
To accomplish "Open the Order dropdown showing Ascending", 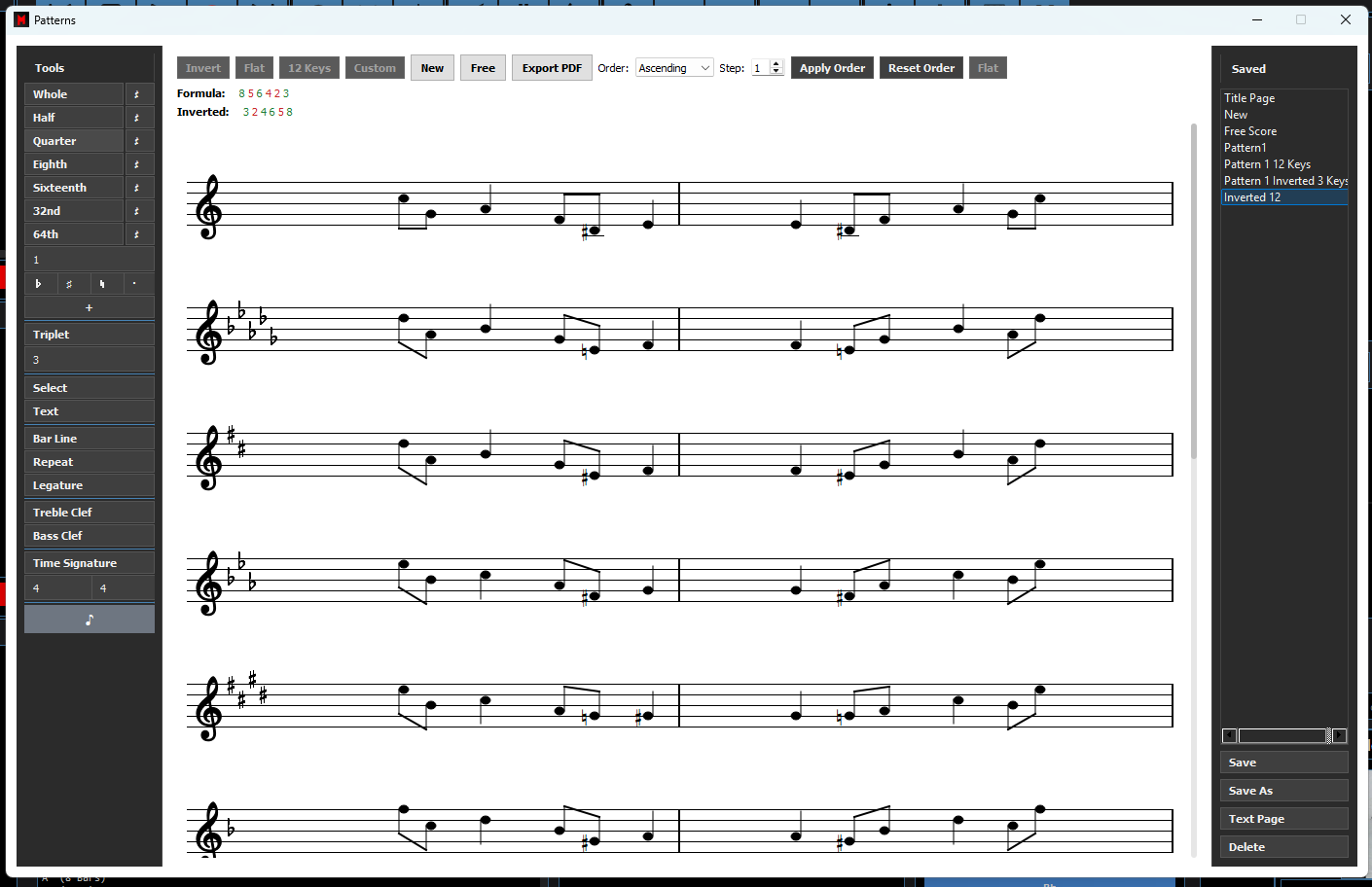I will tap(674, 68).
